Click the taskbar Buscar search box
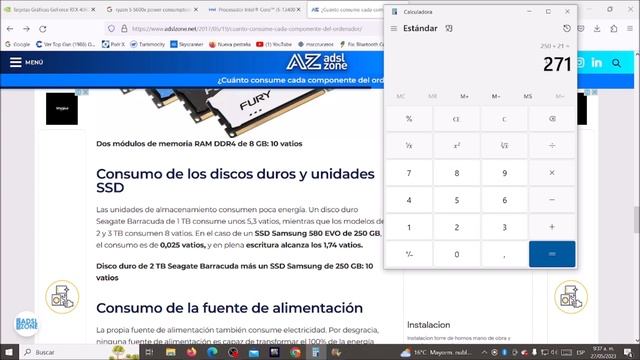Image resolution: width=640 pixels, height=360 pixels. click(79, 352)
